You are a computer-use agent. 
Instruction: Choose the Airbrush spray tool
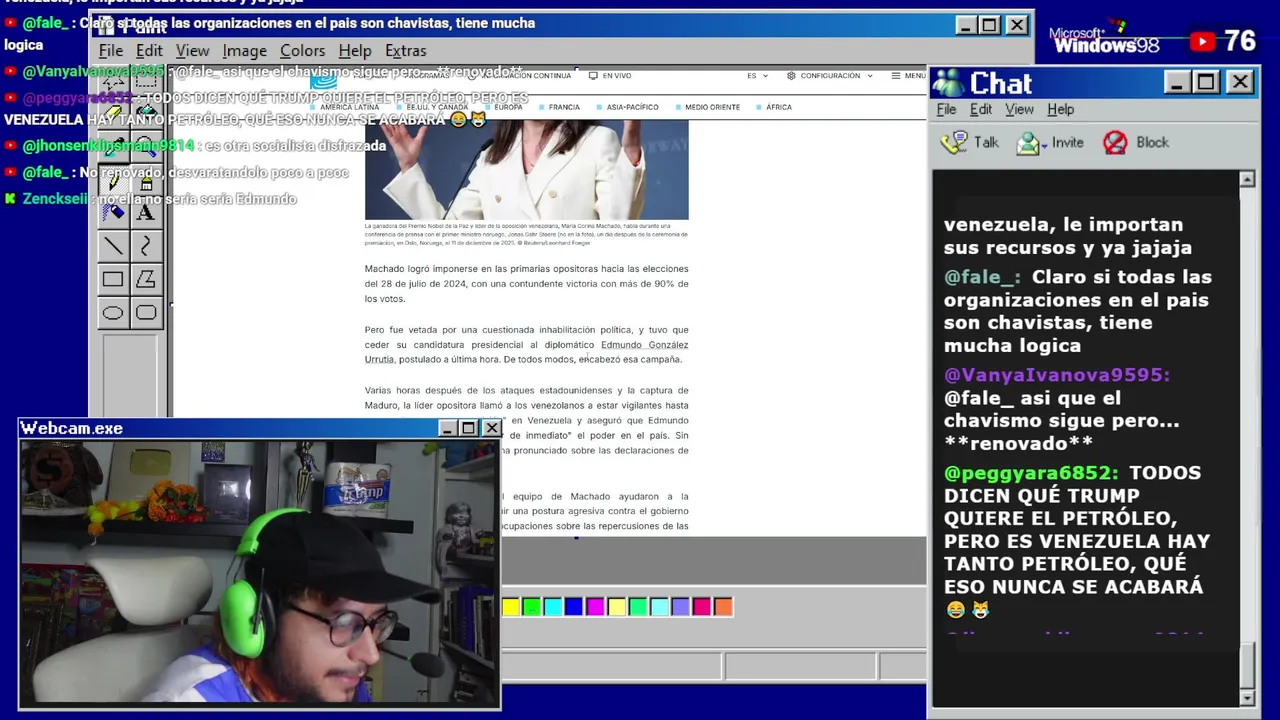point(113,213)
